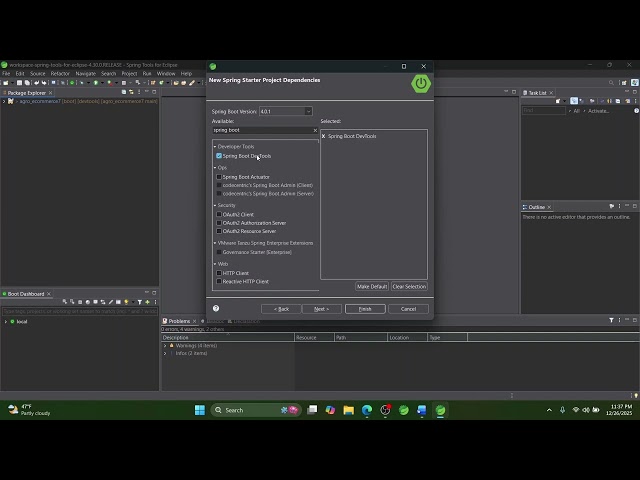Image resolution: width=640 pixels, height=480 pixels.
Task: Click Open Perspective icon
Action: [624, 83]
